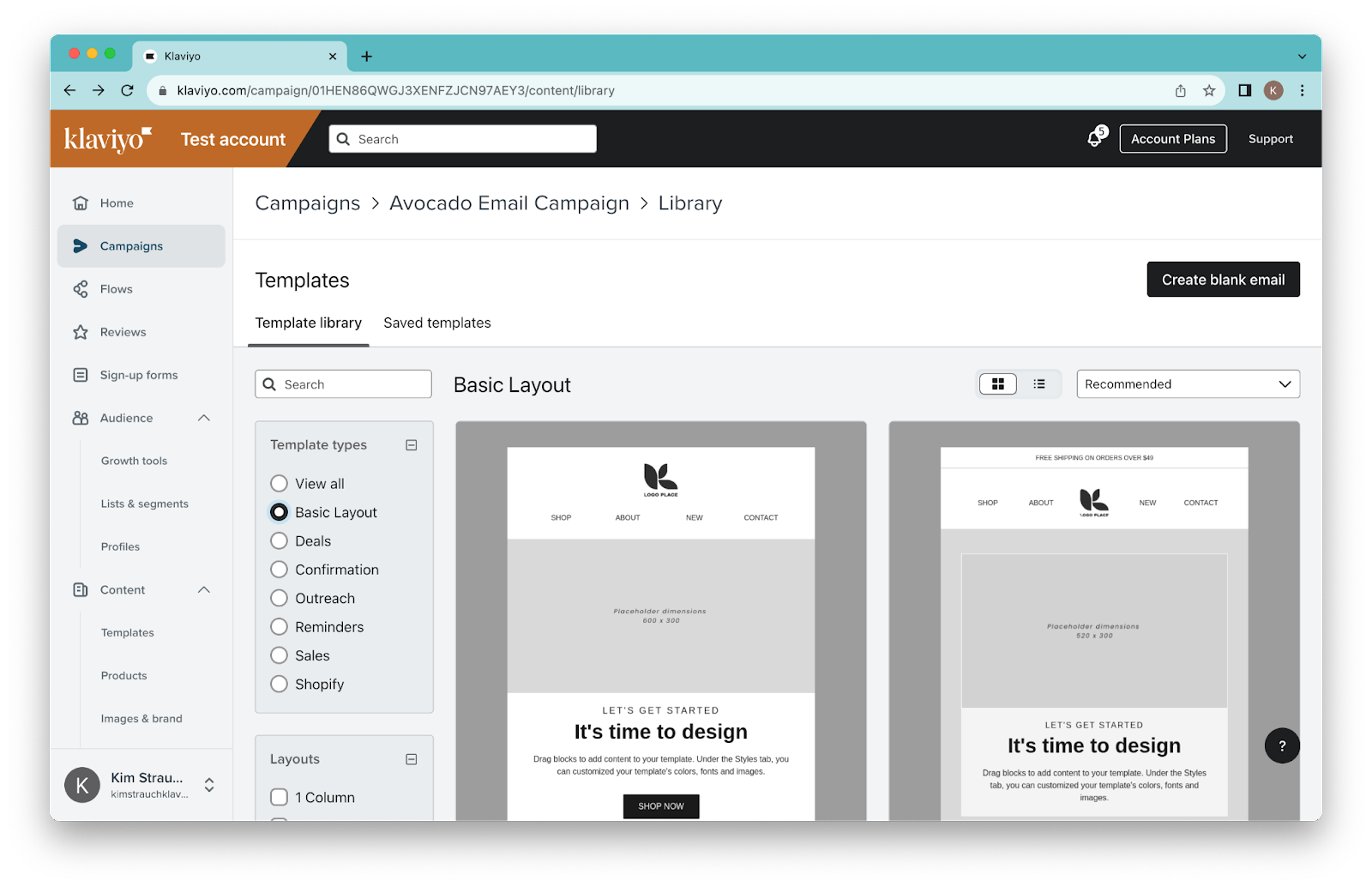Select the Template library tab
This screenshot has width=1372, height=887.
pos(308,323)
